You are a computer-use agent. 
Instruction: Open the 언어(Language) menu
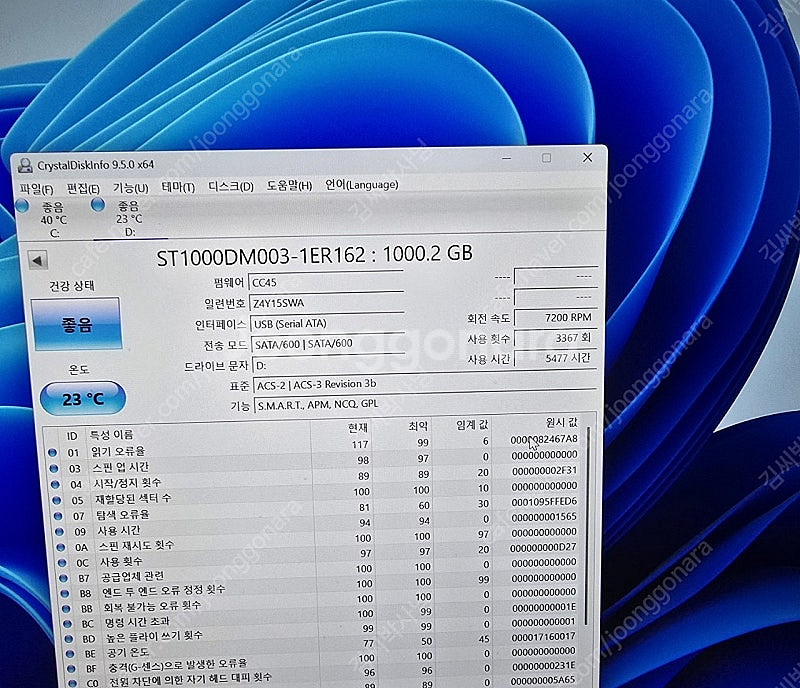[362, 185]
